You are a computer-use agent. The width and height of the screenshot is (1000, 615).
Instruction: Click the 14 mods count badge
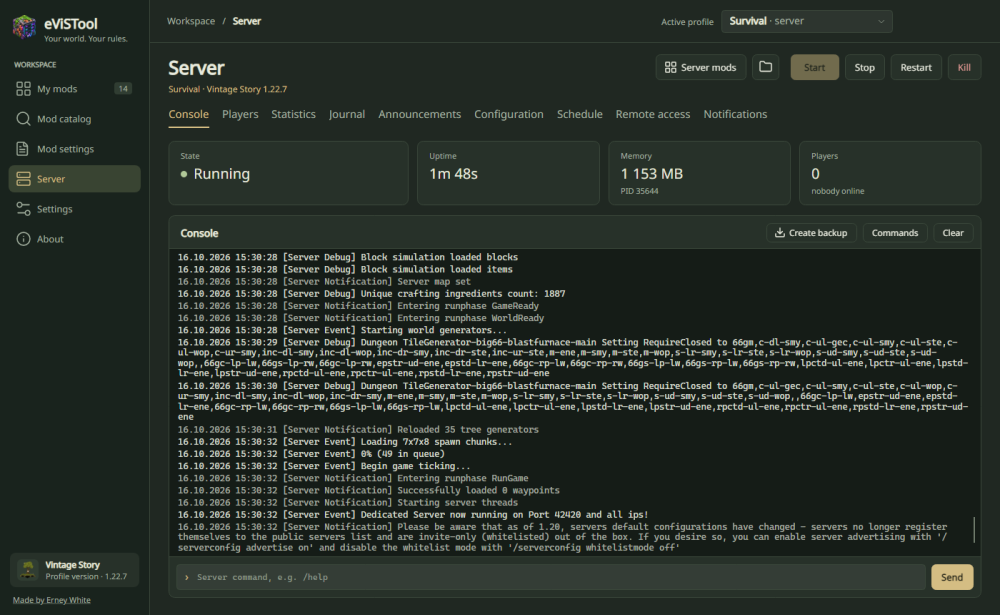(x=123, y=89)
